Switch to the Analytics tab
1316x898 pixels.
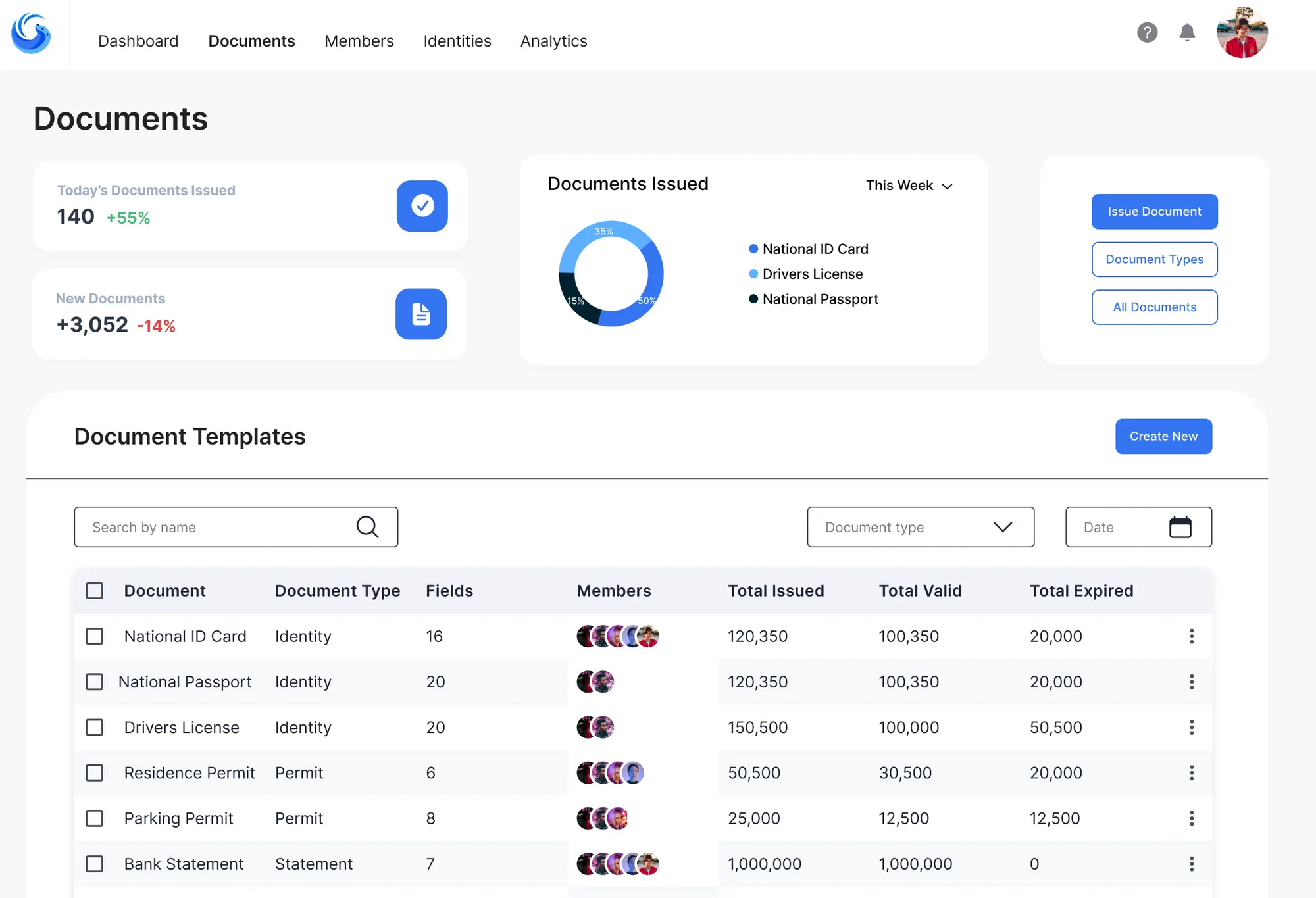tap(553, 41)
